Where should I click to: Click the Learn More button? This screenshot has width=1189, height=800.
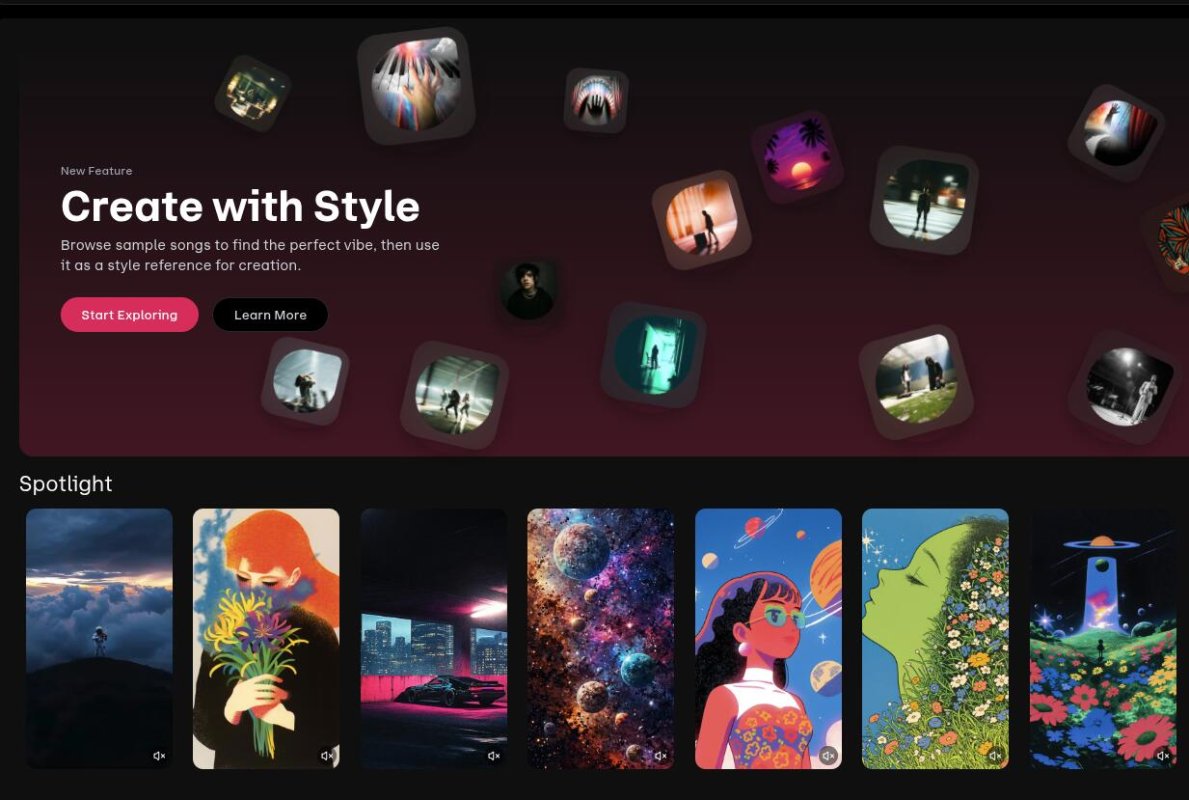pyautogui.click(x=269, y=314)
